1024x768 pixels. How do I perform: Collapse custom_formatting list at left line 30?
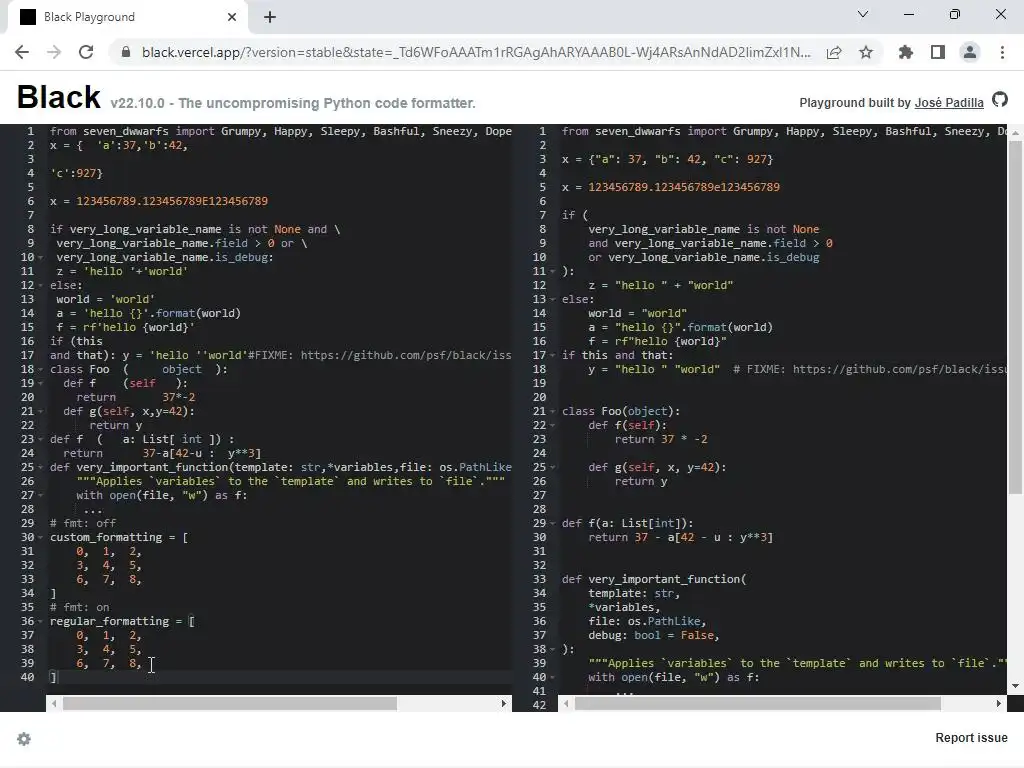click(x=40, y=537)
